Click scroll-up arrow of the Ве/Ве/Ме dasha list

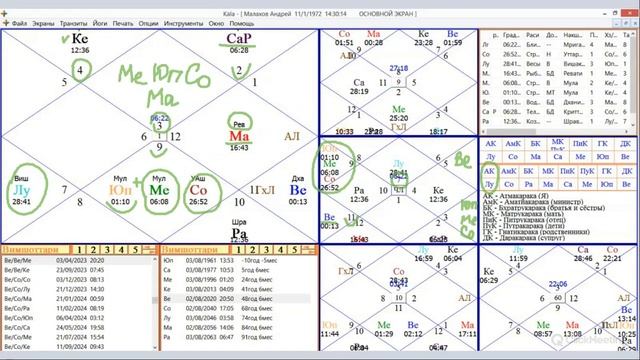tap(155, 259)
